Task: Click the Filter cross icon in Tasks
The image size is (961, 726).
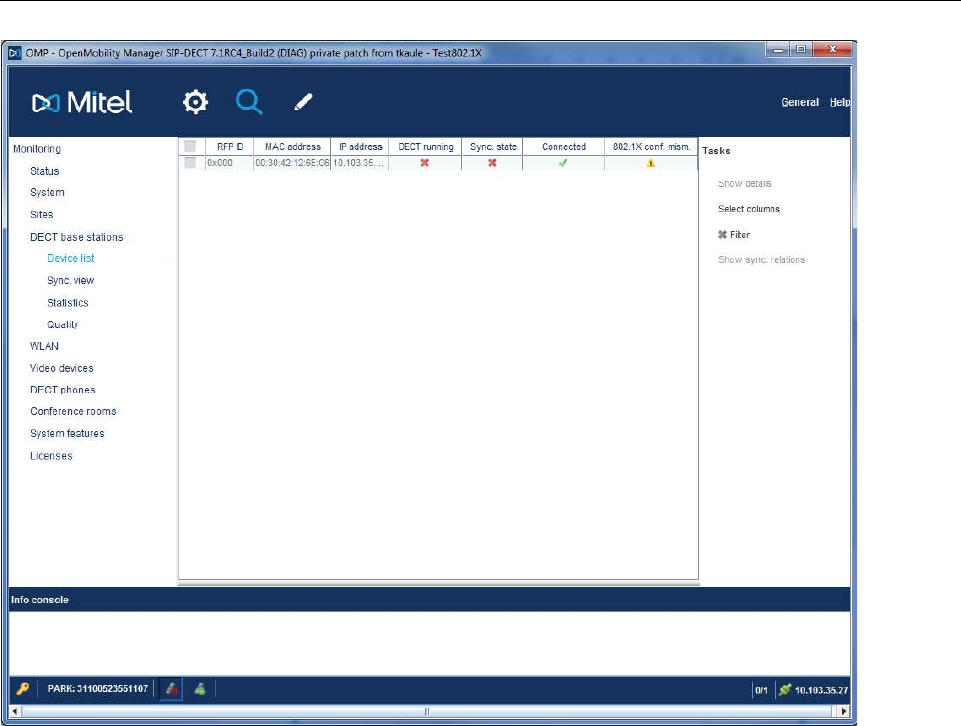Action: tap(723, 235)
